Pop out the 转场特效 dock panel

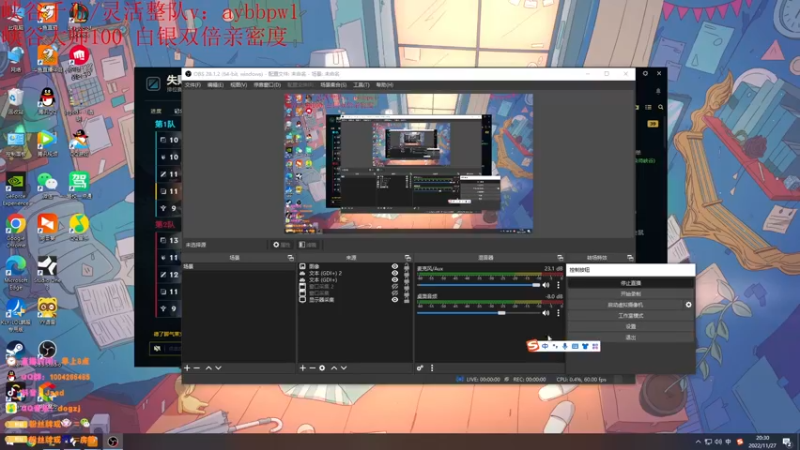(x=630, y=258)
